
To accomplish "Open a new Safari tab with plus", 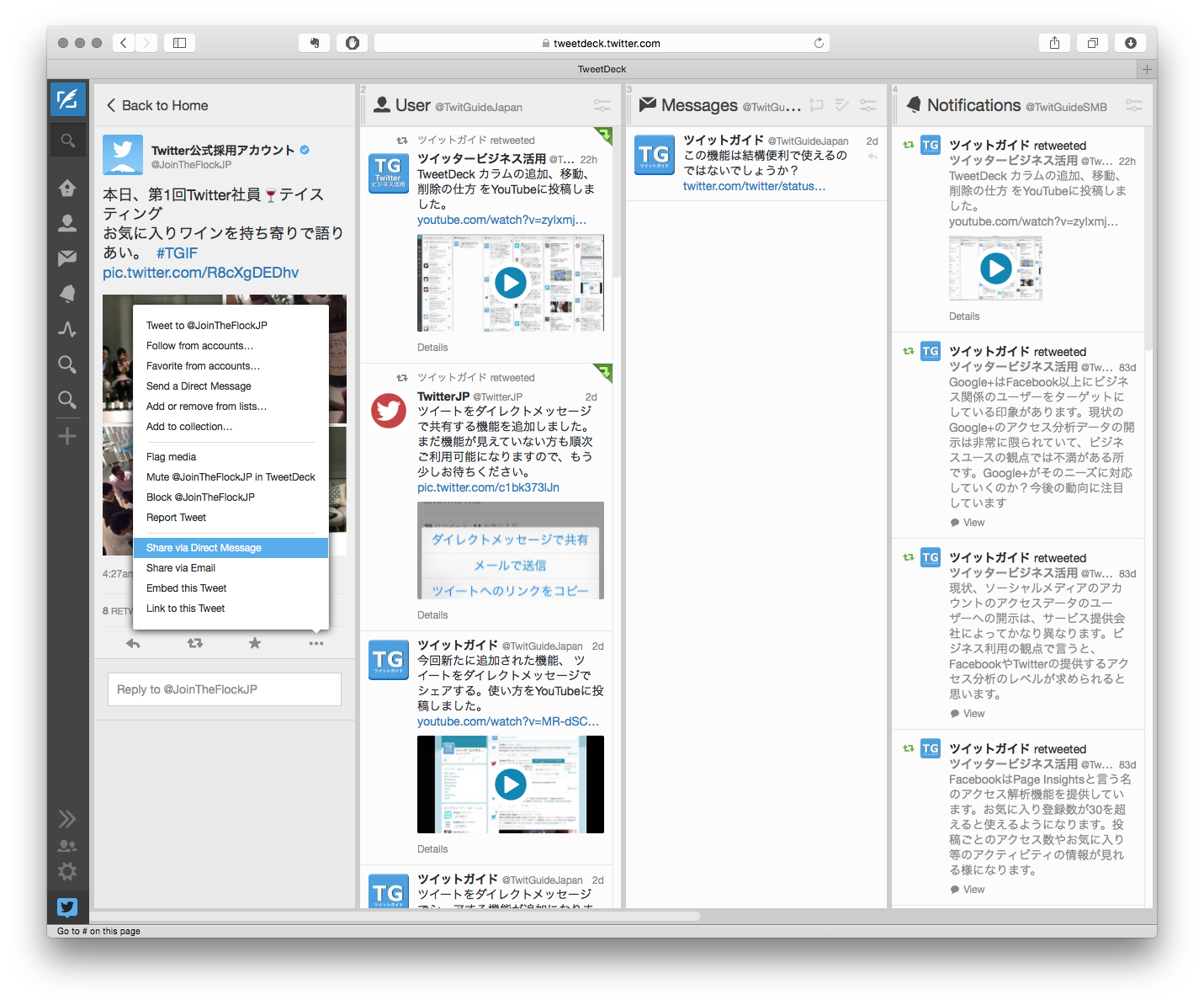I will 1147,69.
